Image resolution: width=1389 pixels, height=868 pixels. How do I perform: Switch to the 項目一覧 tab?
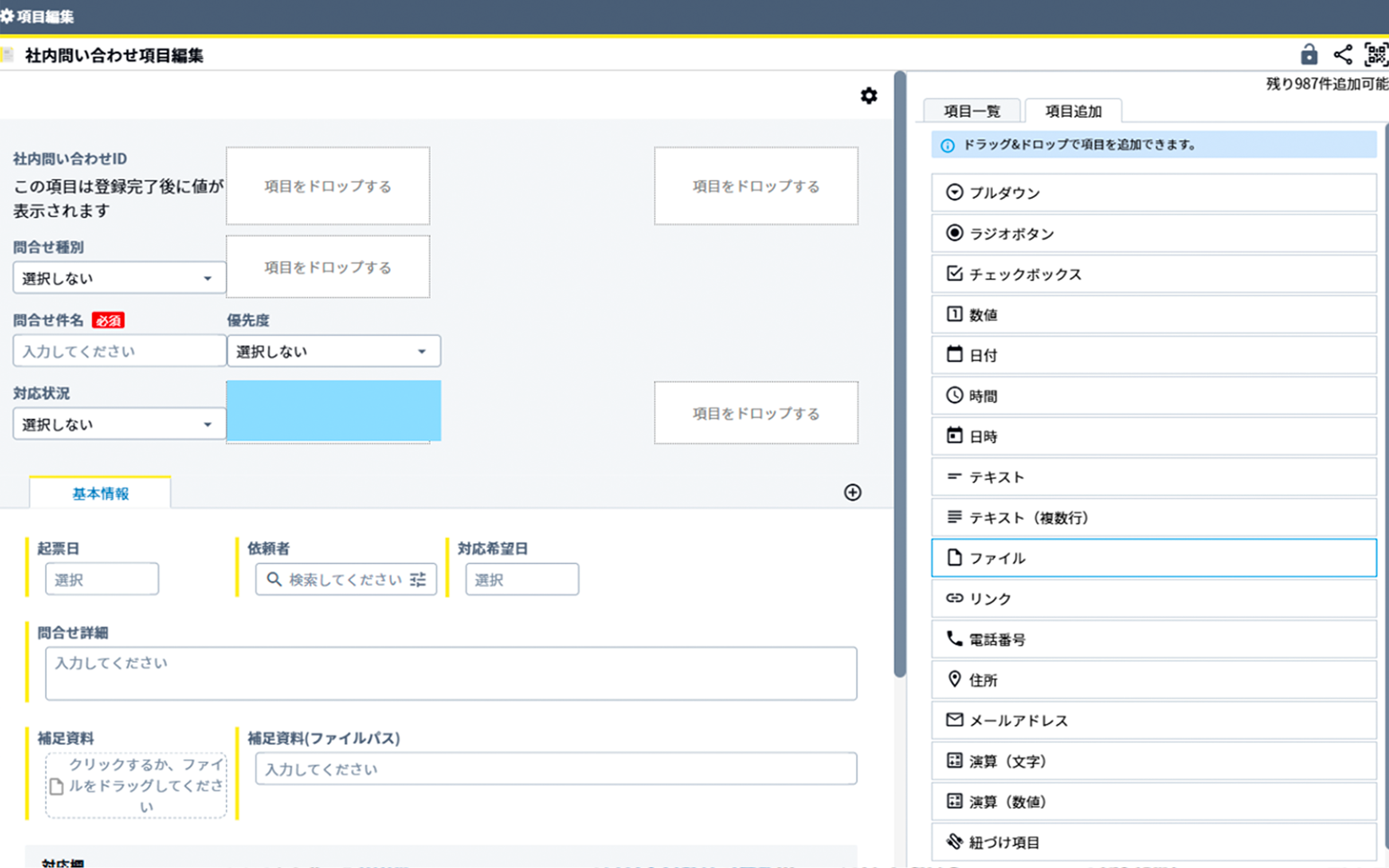pyautogui.click(x=972, y=111)
